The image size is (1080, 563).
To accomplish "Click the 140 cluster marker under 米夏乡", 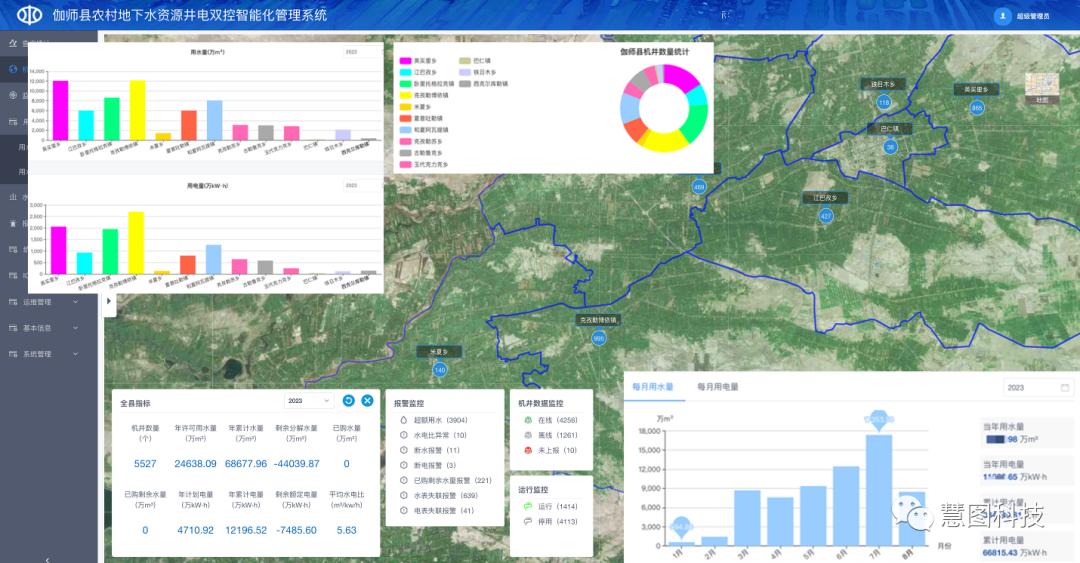I will (439, 370).
